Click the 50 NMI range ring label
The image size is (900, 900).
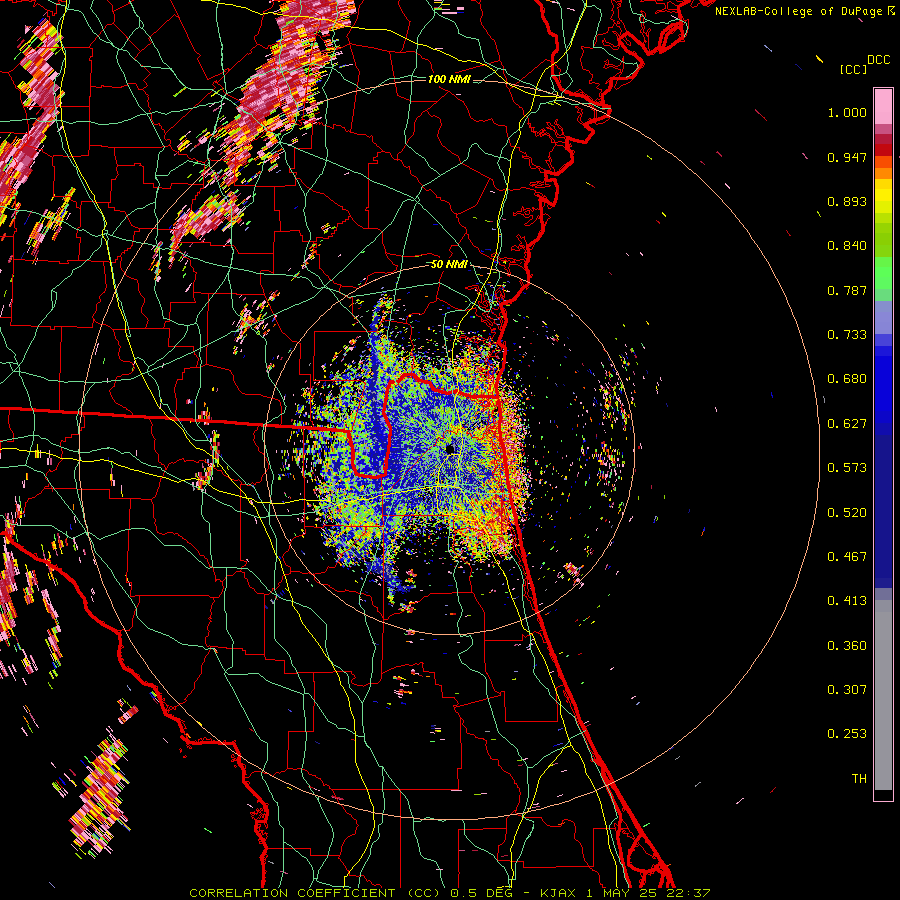tap(449, 265)
